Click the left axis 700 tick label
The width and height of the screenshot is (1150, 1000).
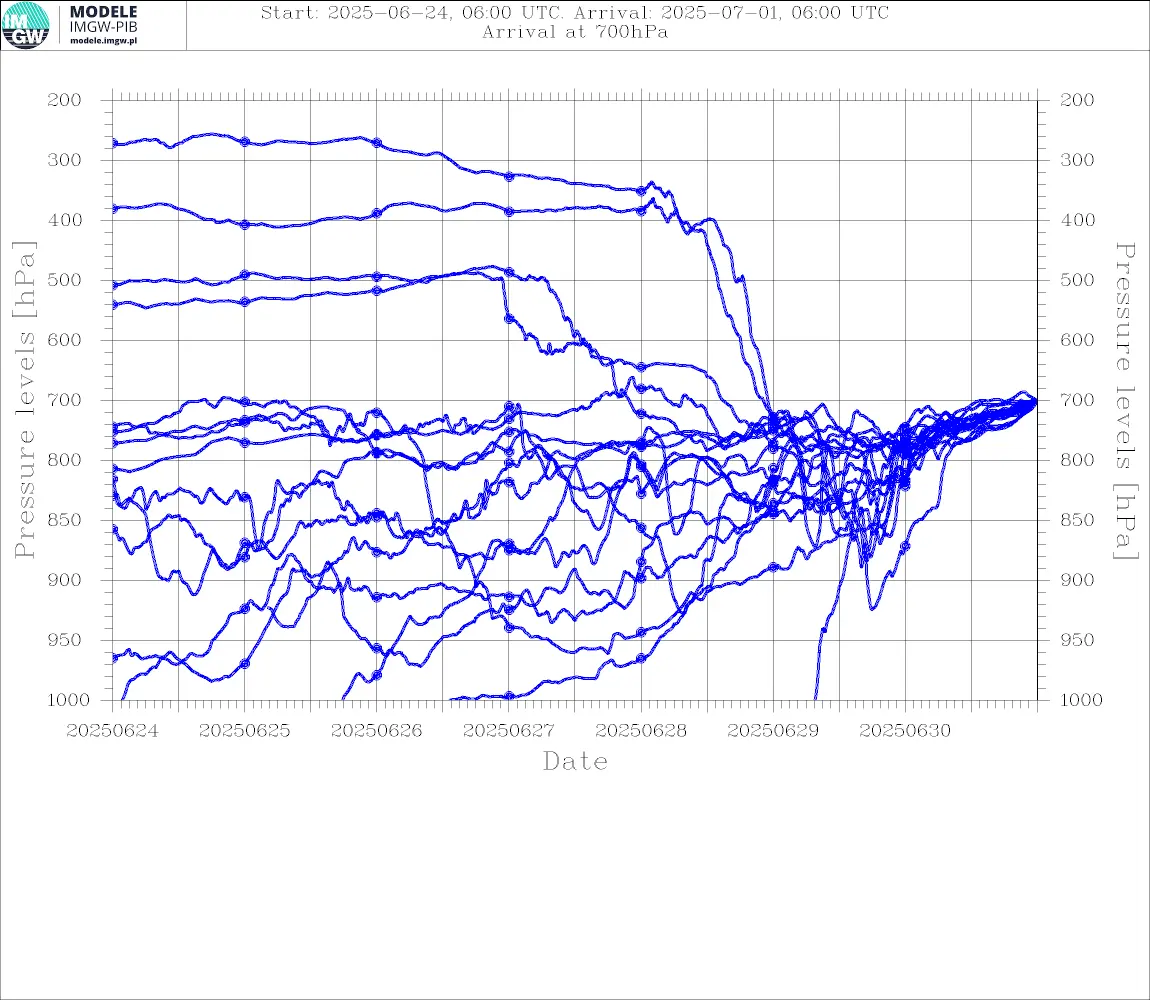pyautogui.click(x=65, y=401)
